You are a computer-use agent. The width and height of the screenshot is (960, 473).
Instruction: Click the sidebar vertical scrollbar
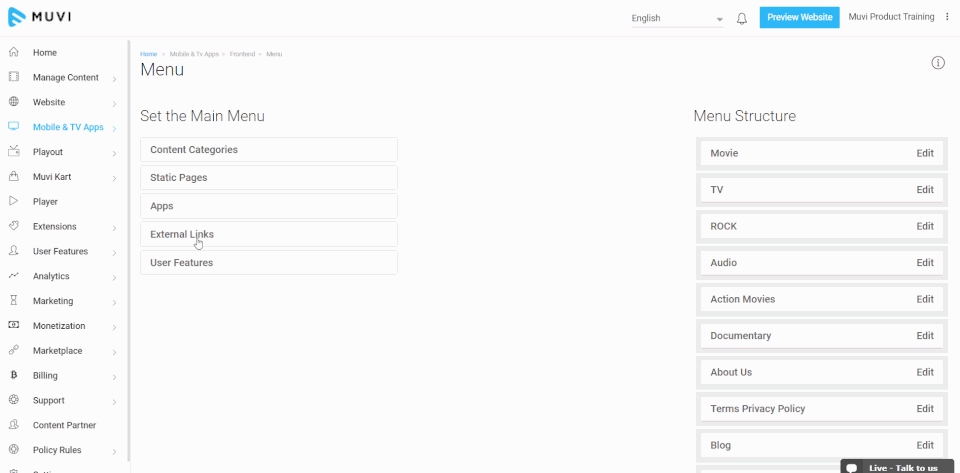pos(129,251)
